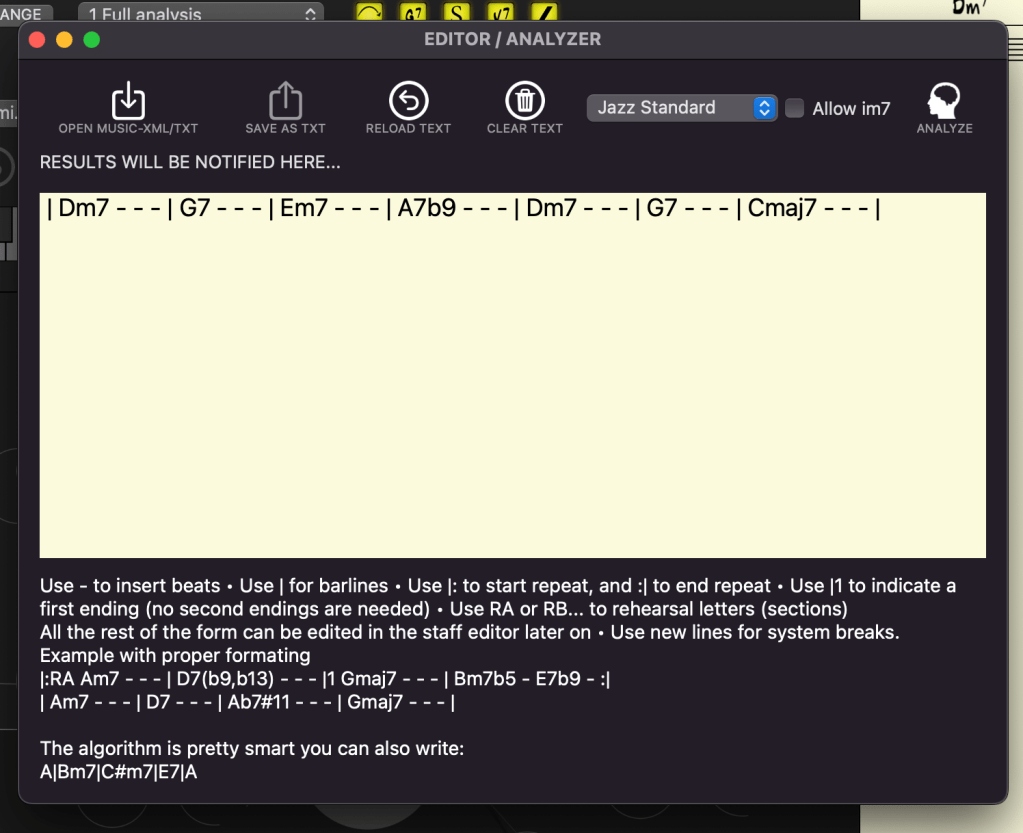This screenshot has width=1023, height=833.
Task: Click the EDITOR / ANALYZER title bar
Action: [x=512, y=40]
